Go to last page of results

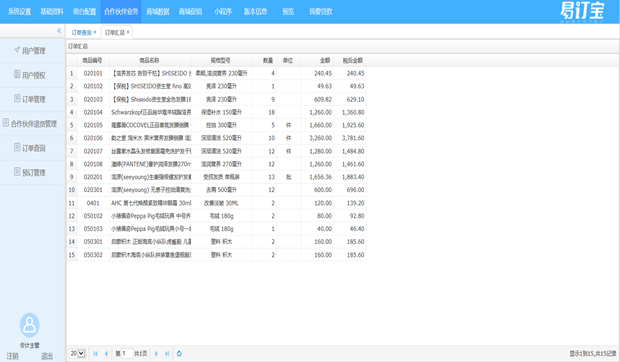pyautogui.click(x=167, y=354)
